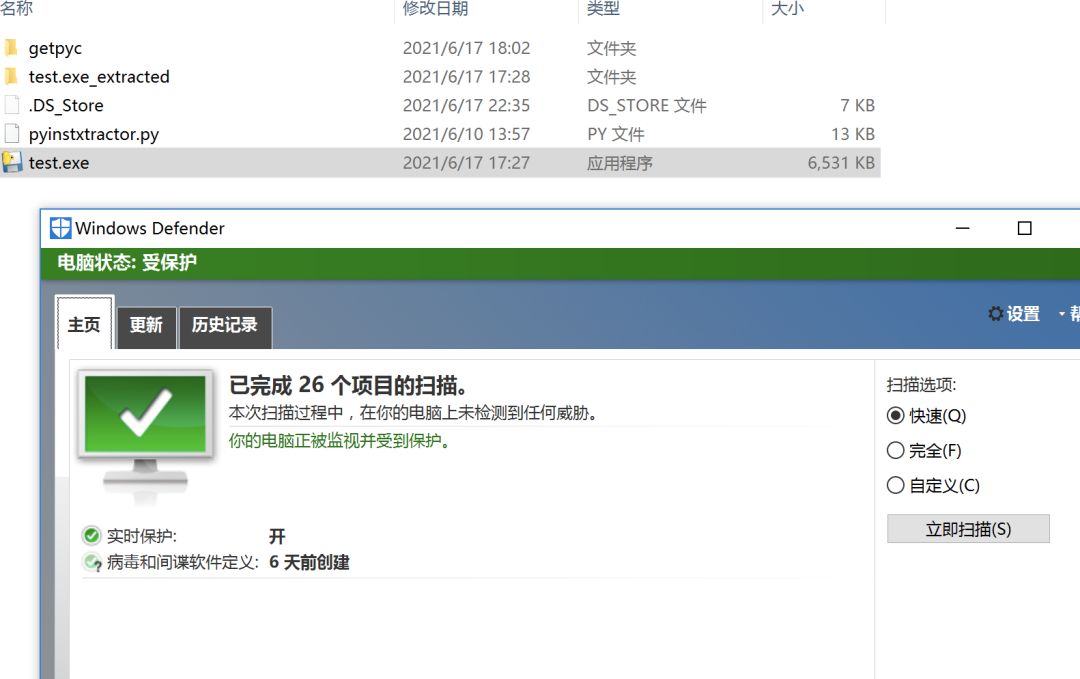Select the 完全(F) full scan option
The height and width of the screenshot is (679, 1080).
click(x=895, y=450)
